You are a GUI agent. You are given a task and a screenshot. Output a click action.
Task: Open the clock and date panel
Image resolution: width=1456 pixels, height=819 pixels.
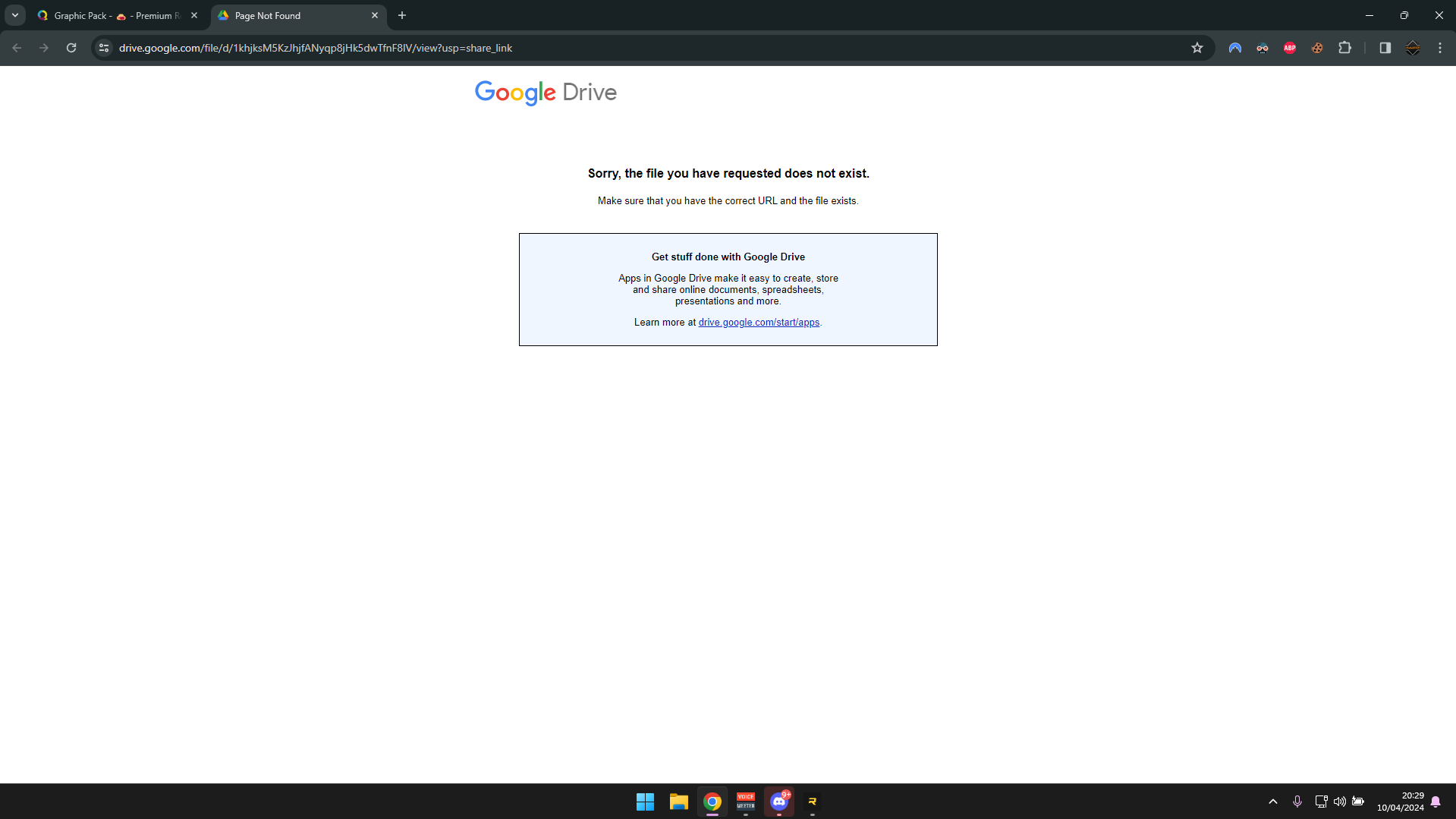(x=1401, y=802)
